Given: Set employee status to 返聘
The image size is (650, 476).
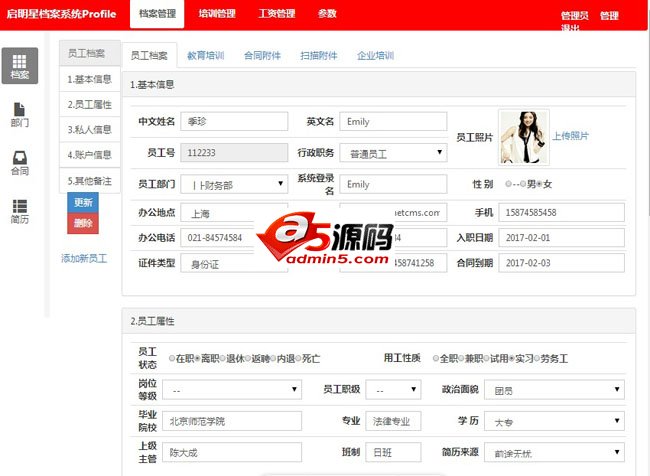Looking at the screenshot, I should 248,358.
